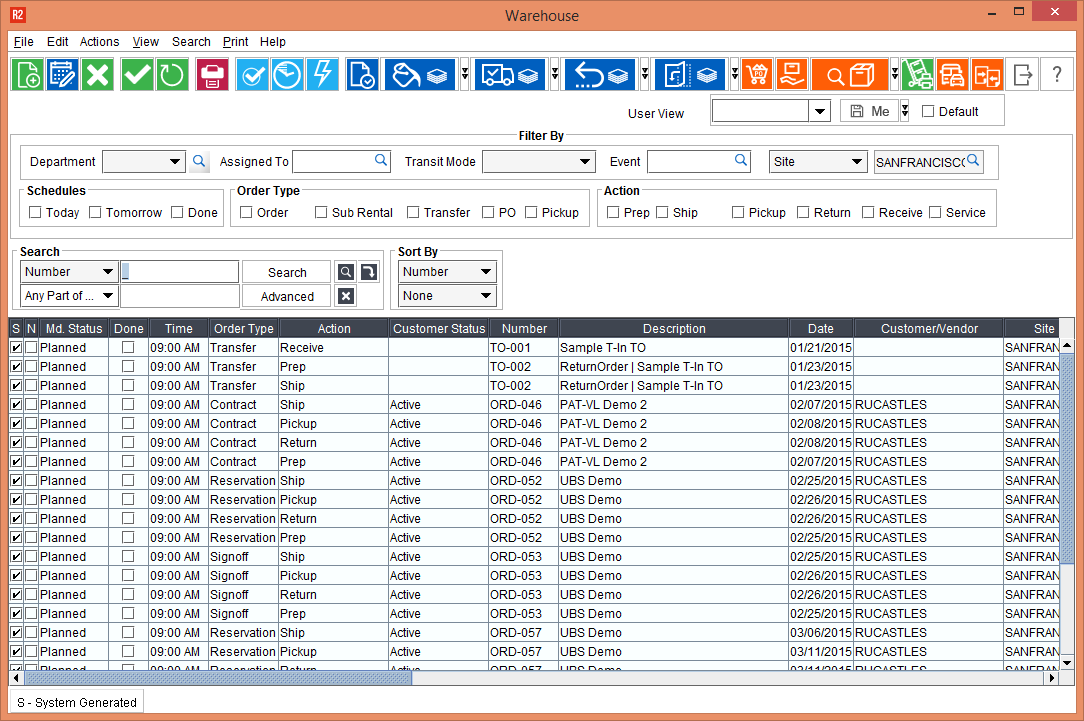This screenshot has width=1084, height=721.
Task: Open the Department dropdown list
Action: tap(175, 162)
